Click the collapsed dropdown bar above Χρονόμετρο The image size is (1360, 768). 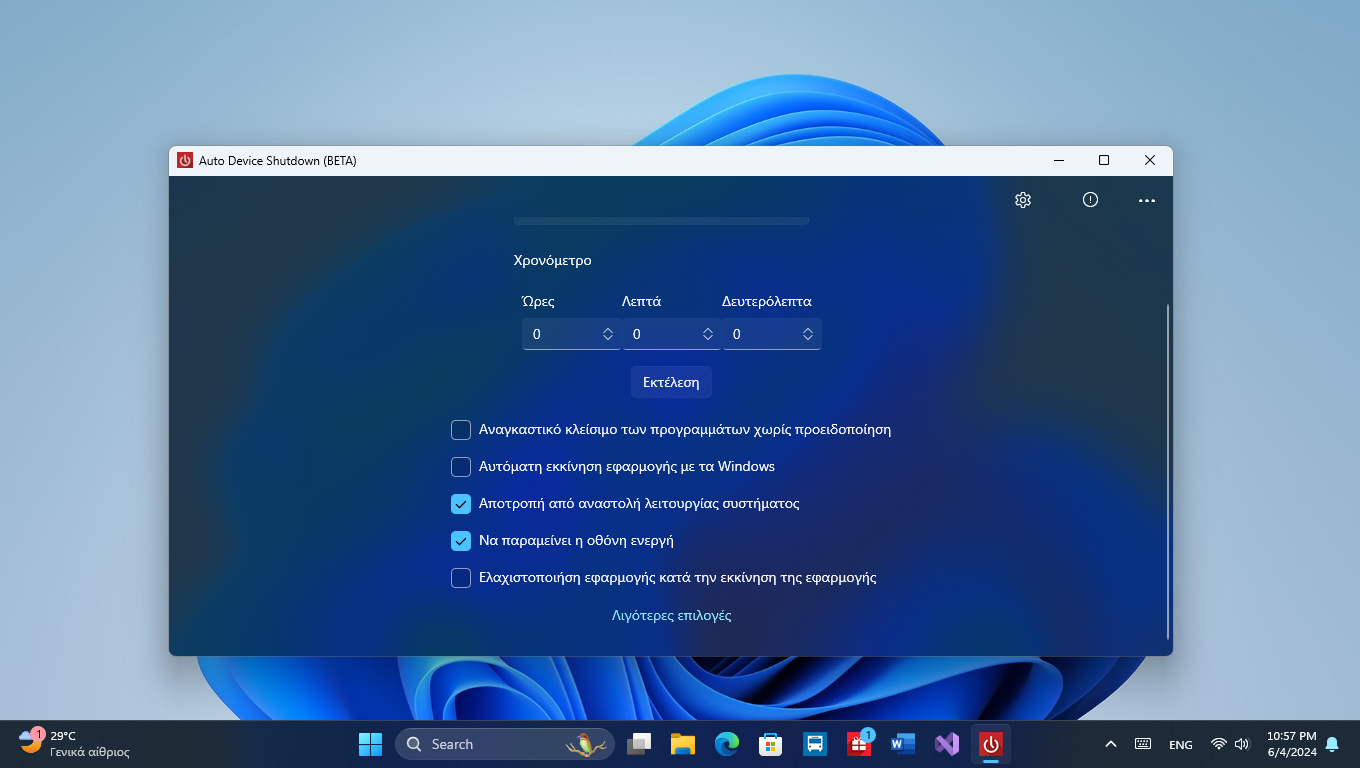point(661,220)
